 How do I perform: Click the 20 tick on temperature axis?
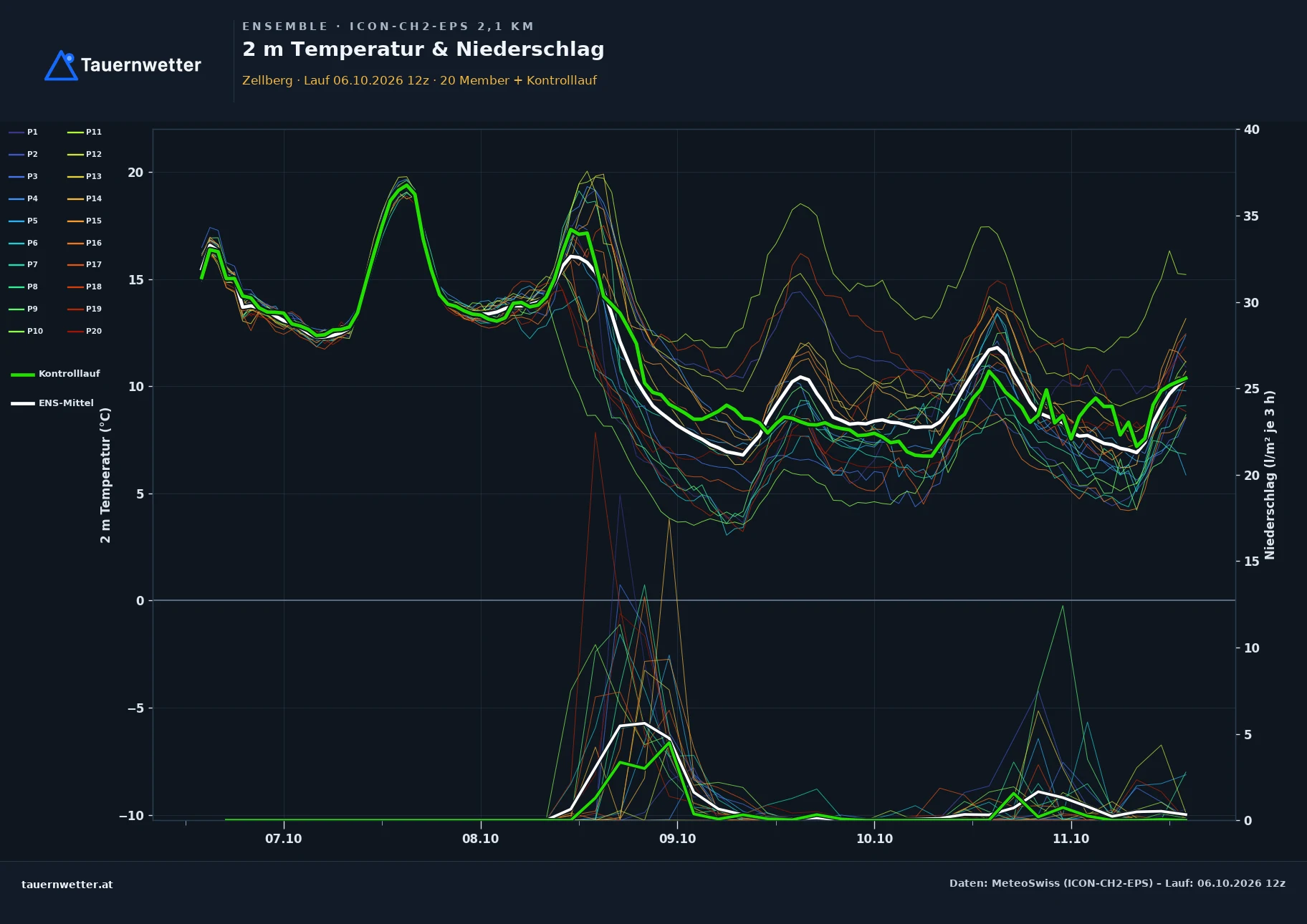[x=135, y=173]
